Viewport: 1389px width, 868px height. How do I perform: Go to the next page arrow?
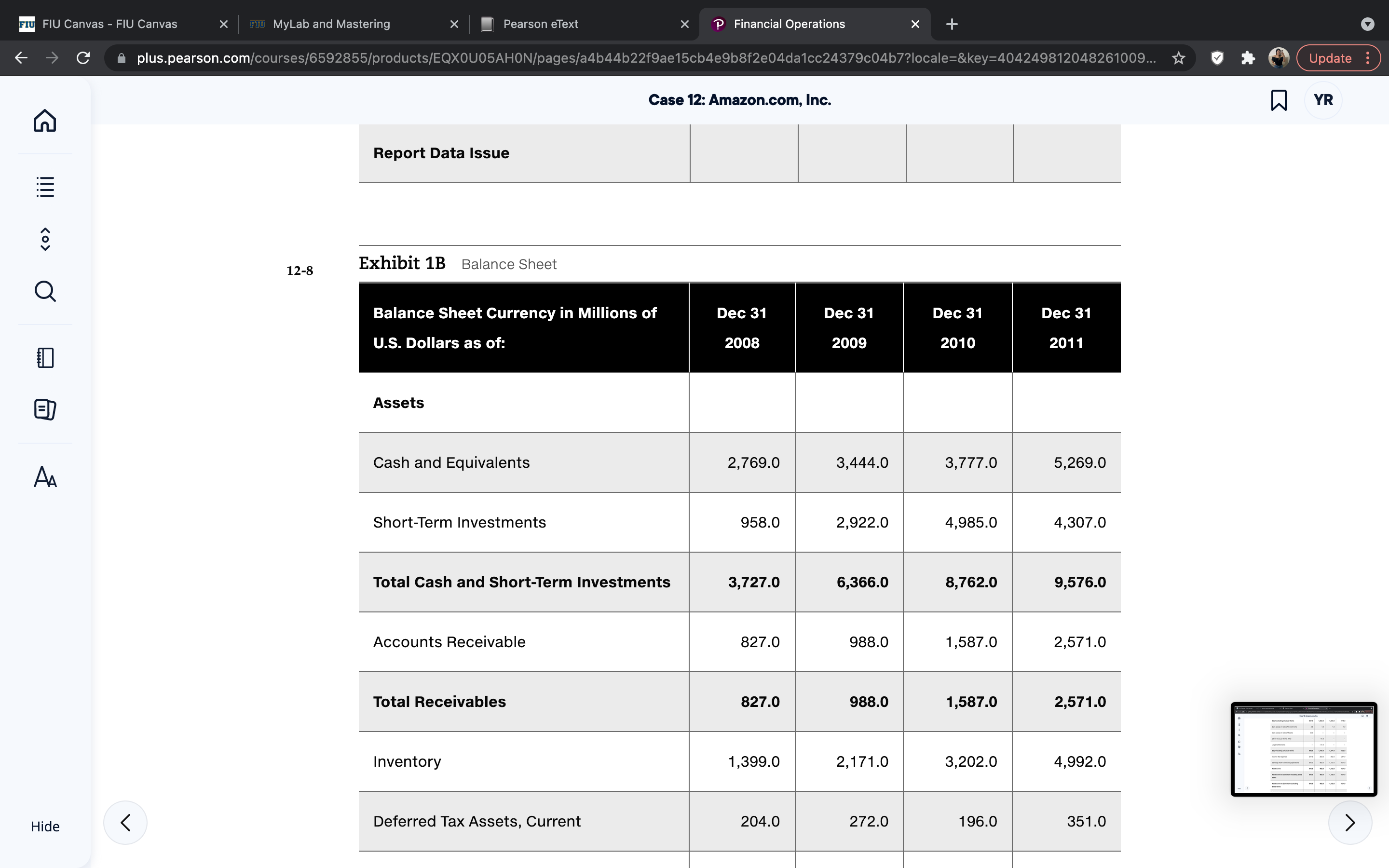point(1350,823)
